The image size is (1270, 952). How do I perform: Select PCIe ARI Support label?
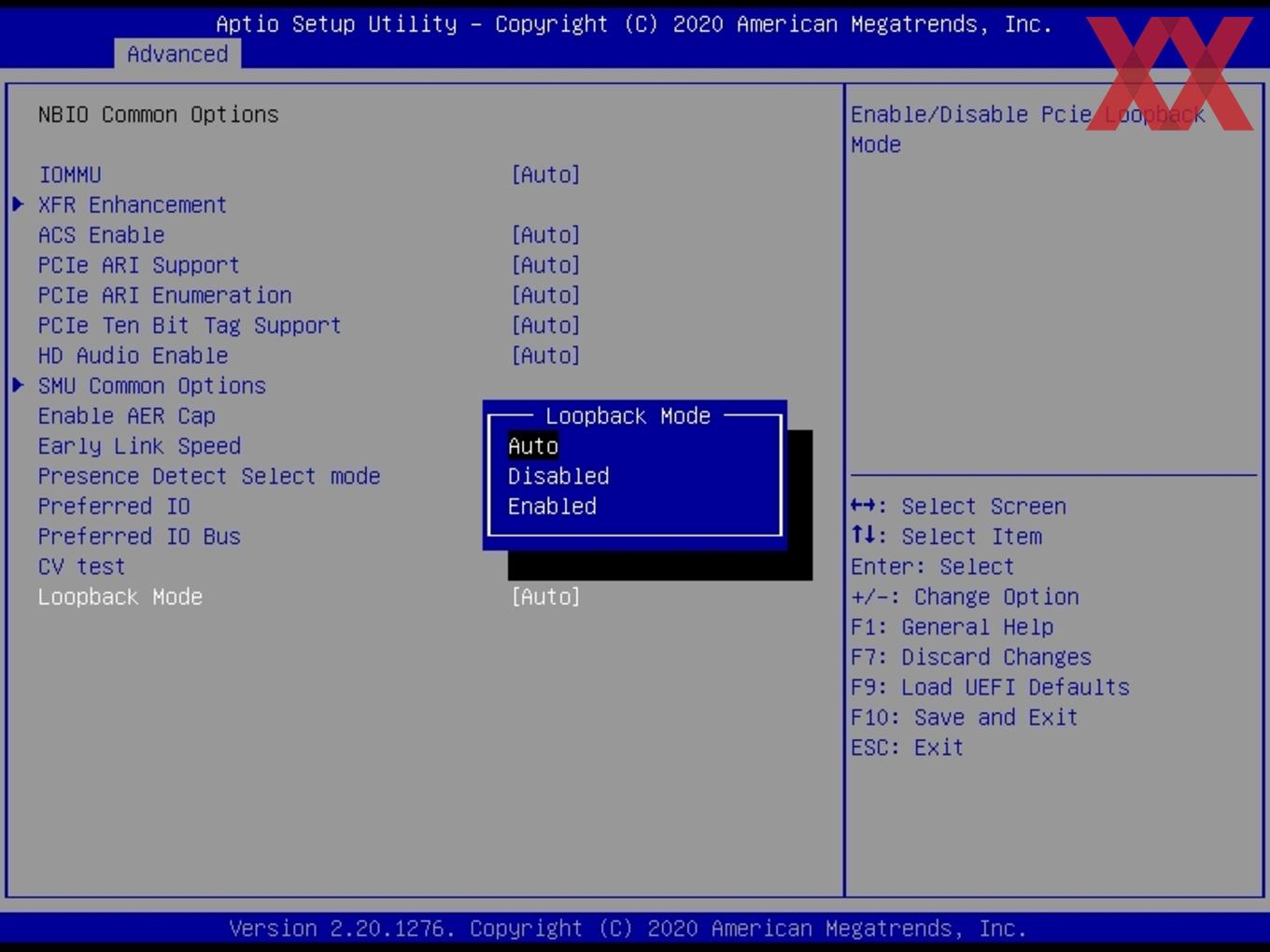(x=139, y=265)
